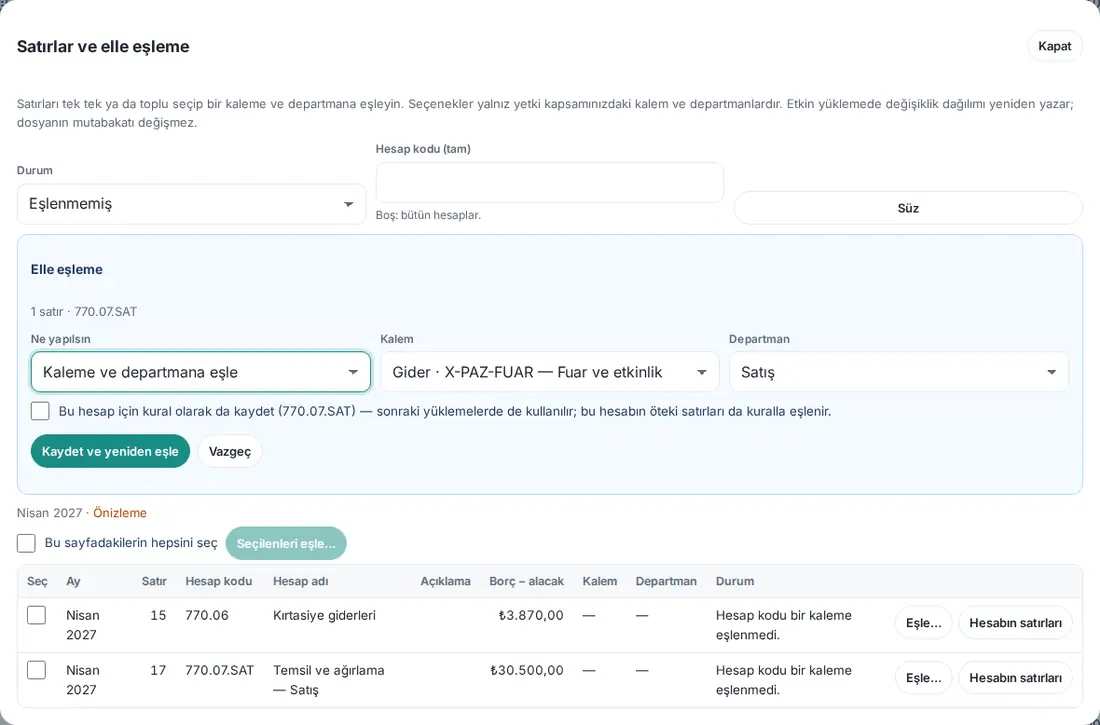Image resolution: width=1100 pixels, height=725 pixels.
Task: Click Eşle... for the Kırtasiye giderleri row
Action: (923, 623)
